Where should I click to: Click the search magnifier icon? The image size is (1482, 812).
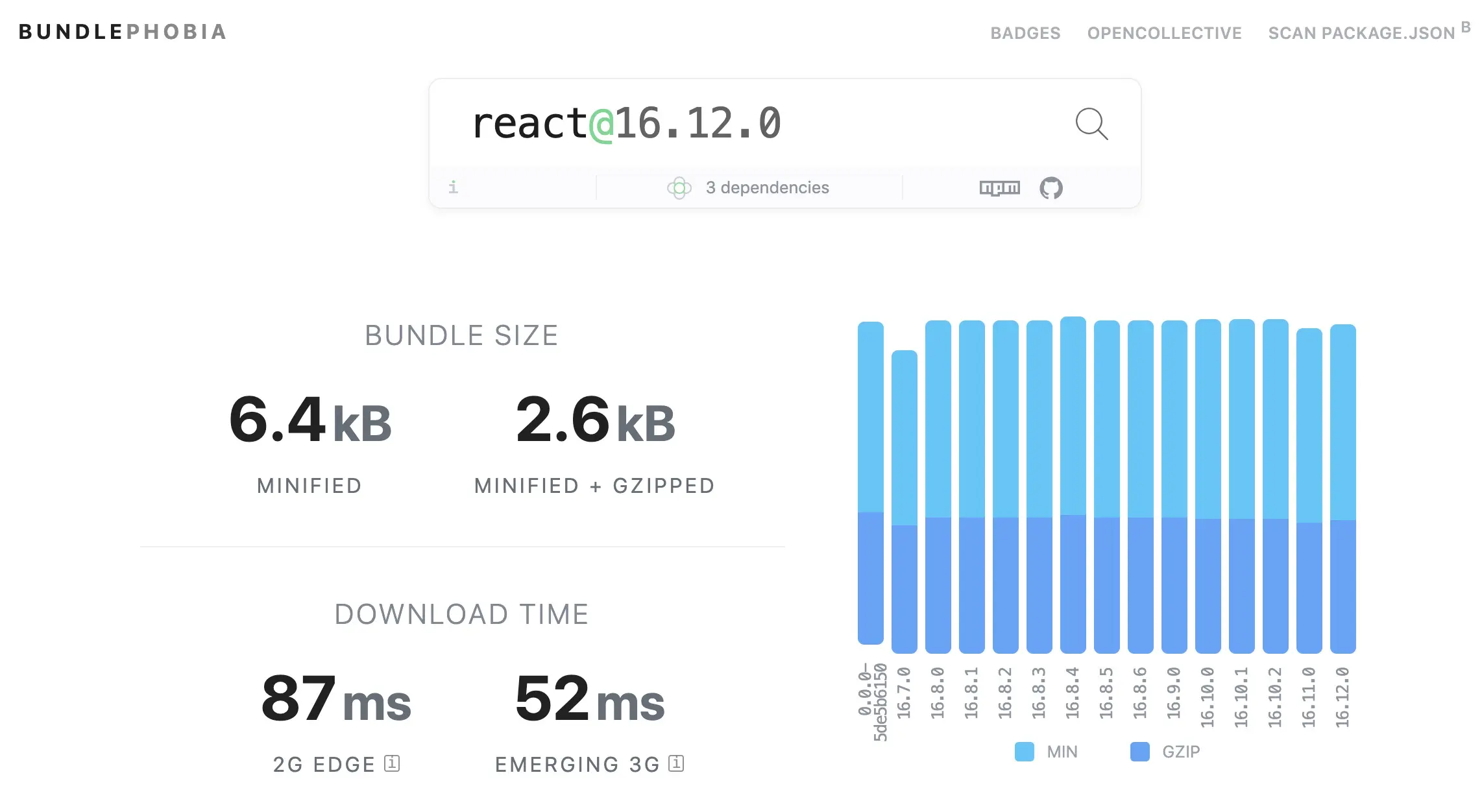(1091, 124)
